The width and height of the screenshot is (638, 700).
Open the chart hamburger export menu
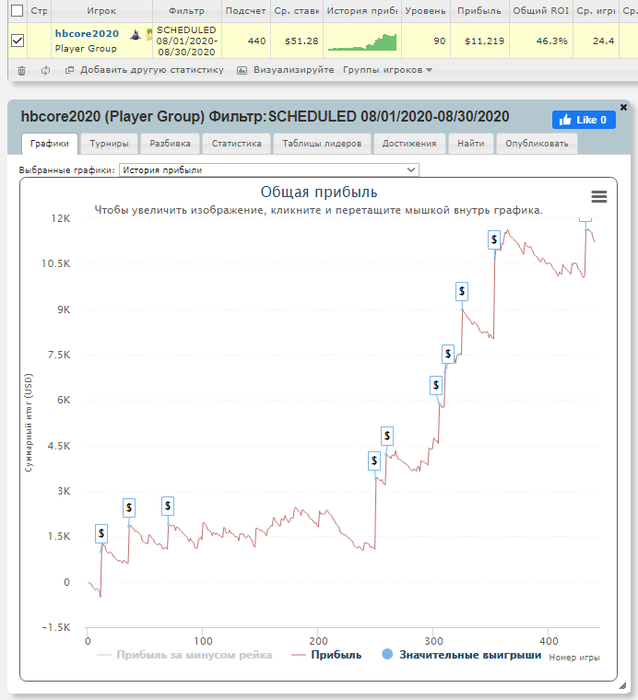[x=599, y=196]
